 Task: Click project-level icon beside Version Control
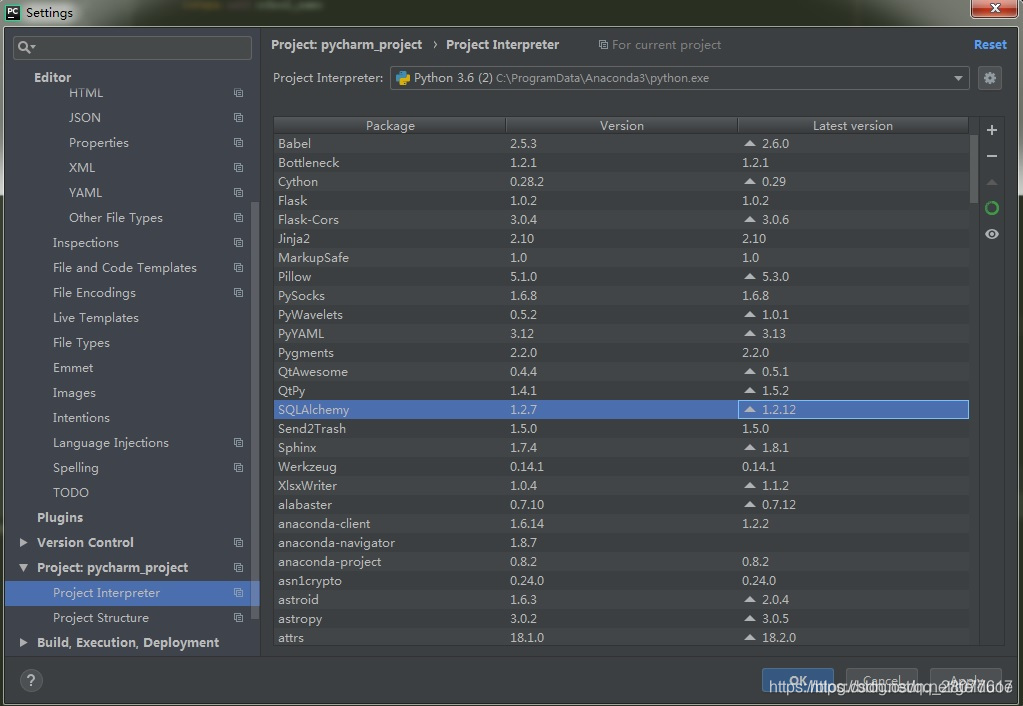click(239, 543)
